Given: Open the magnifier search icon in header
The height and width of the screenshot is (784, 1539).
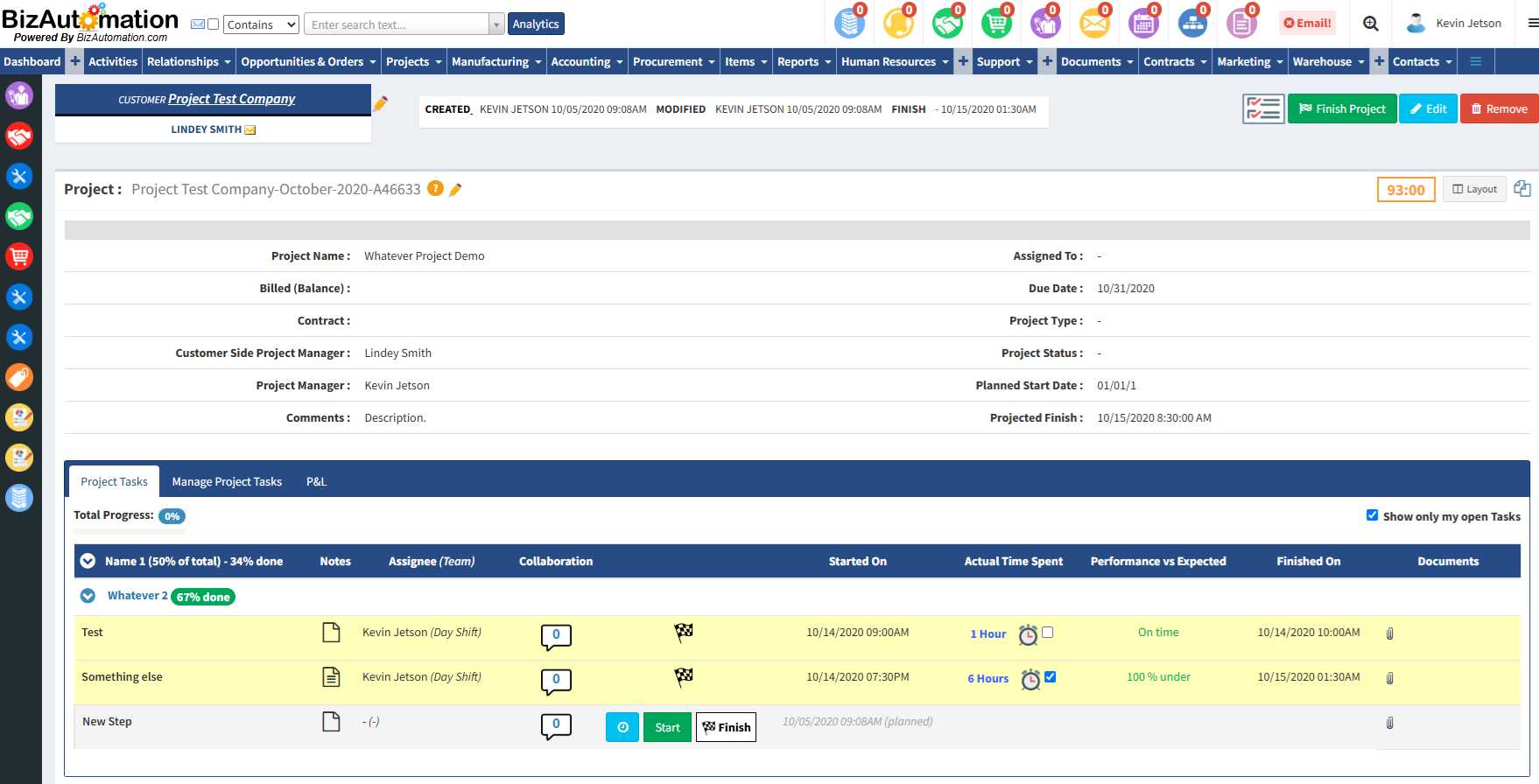Looking at the screenshot, I should point(1371,24).
